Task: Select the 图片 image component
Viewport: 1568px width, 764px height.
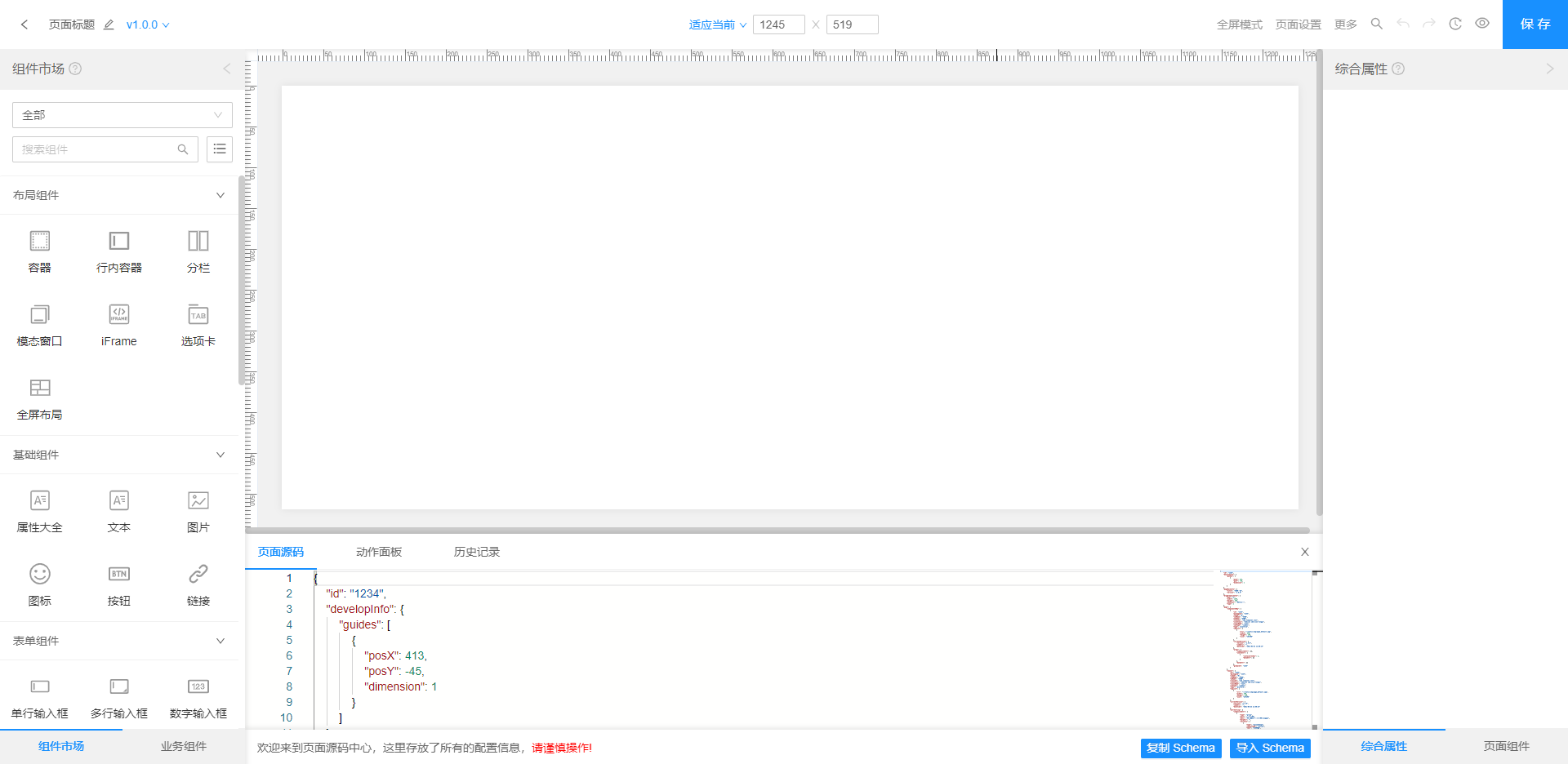Action: click(198, 511)
